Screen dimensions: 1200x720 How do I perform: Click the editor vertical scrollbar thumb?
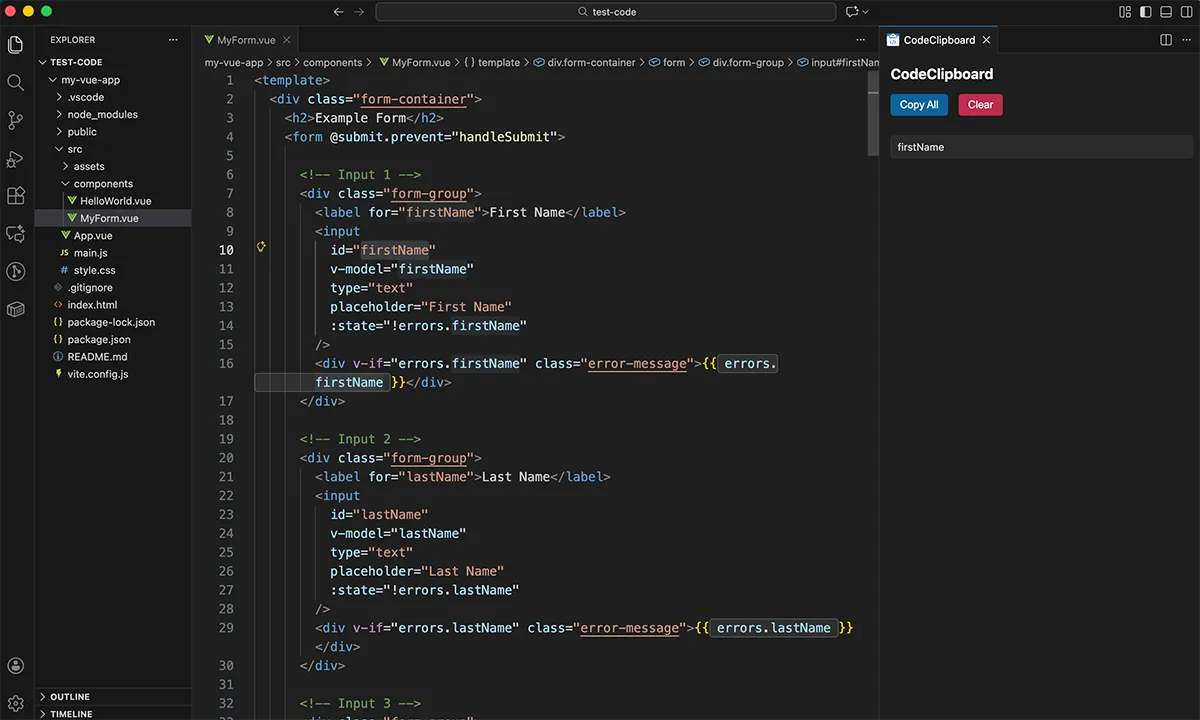pyautogui.click(x=873, y=115)
